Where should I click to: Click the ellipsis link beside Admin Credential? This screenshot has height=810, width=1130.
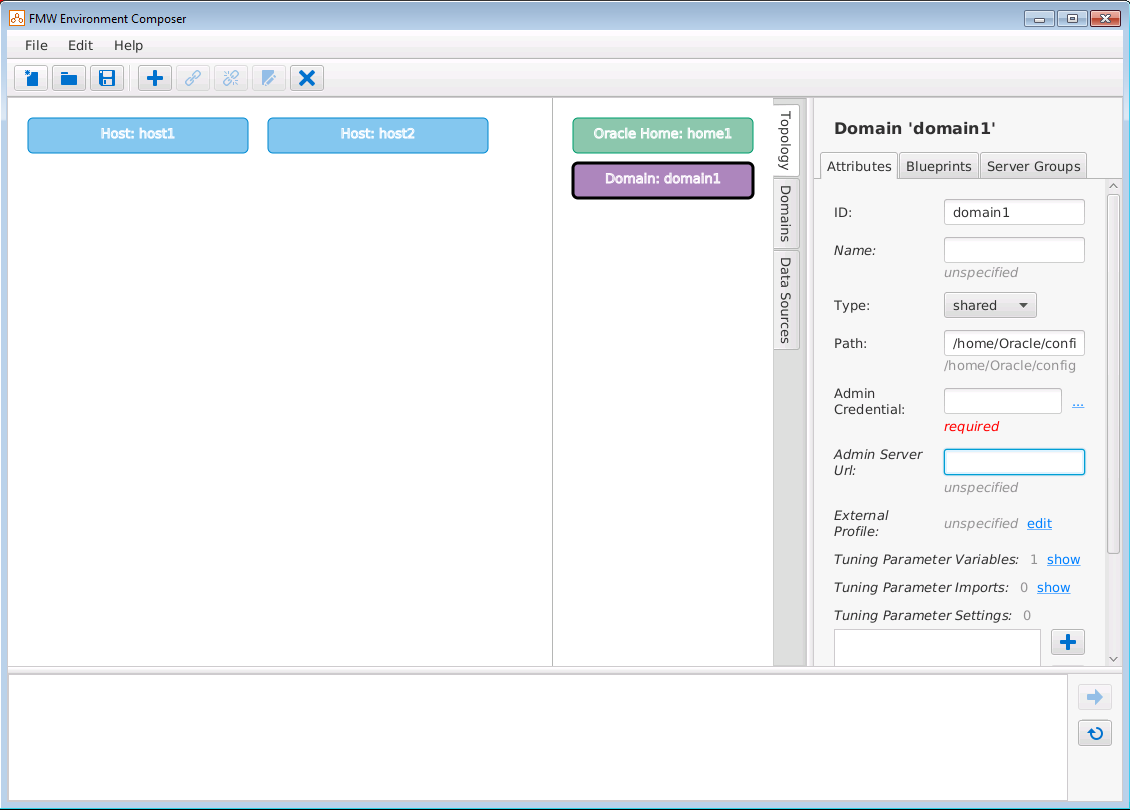1077,404
